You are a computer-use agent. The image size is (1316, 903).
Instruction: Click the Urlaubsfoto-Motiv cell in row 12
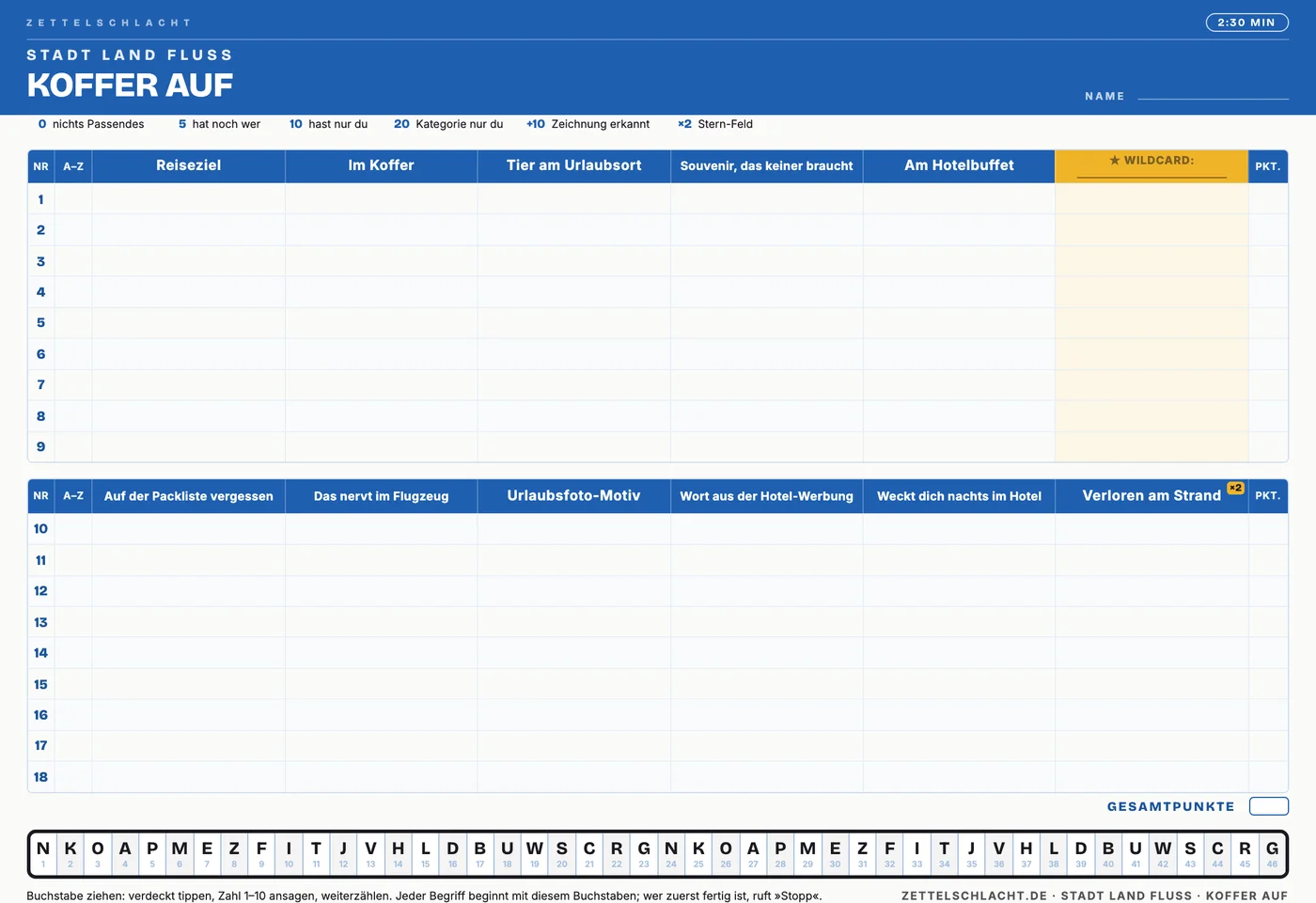click(x=573, y=591)
